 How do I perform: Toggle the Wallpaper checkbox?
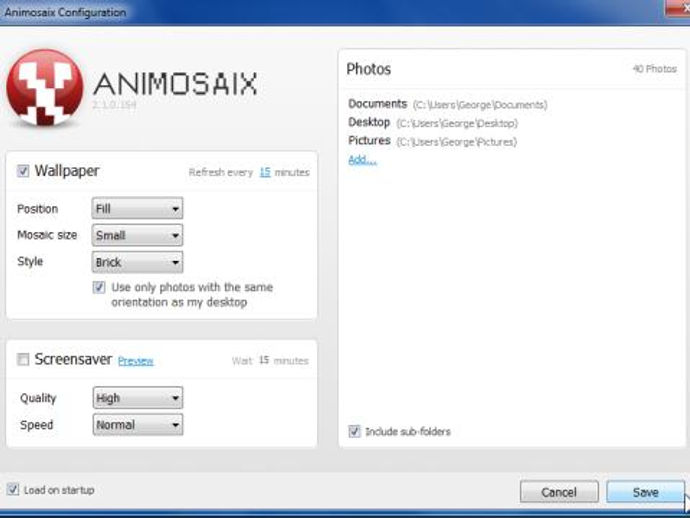[x=23, y=171]
